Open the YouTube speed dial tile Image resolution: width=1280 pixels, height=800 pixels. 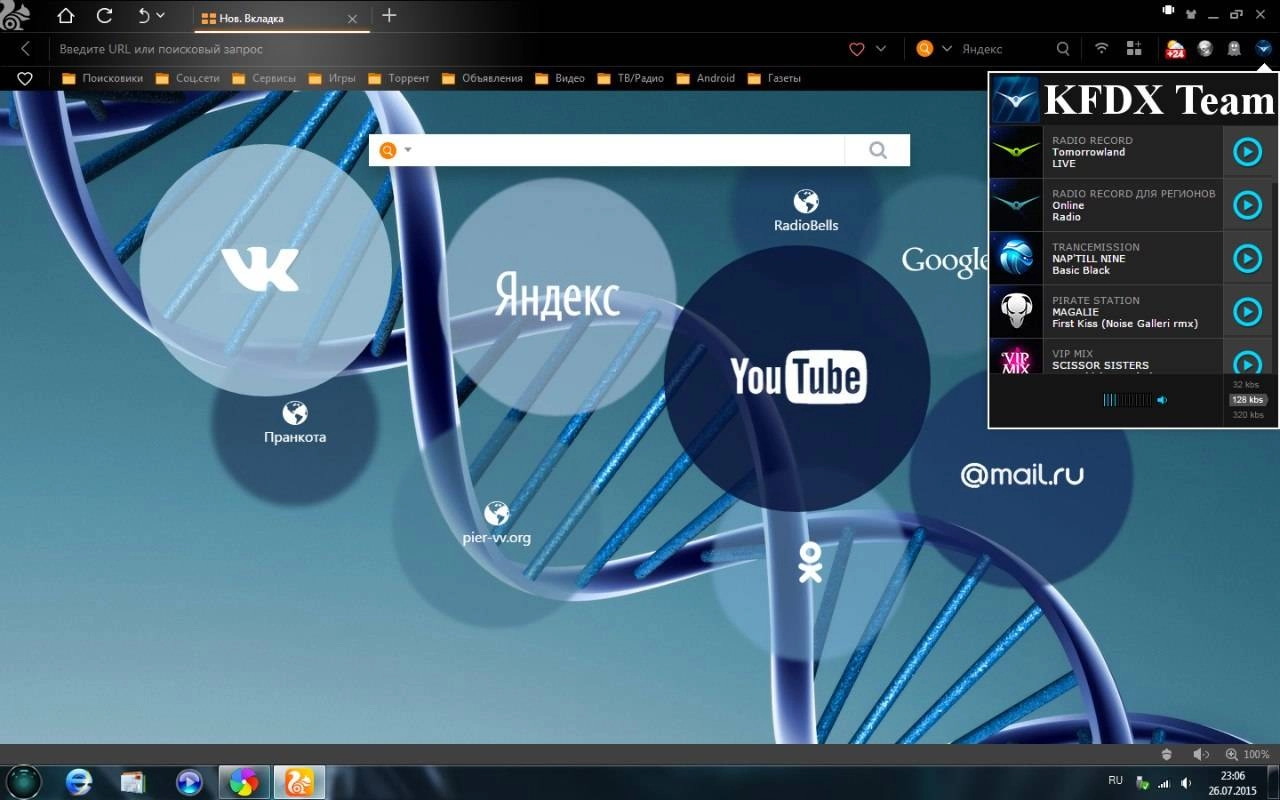pos(797,378)
